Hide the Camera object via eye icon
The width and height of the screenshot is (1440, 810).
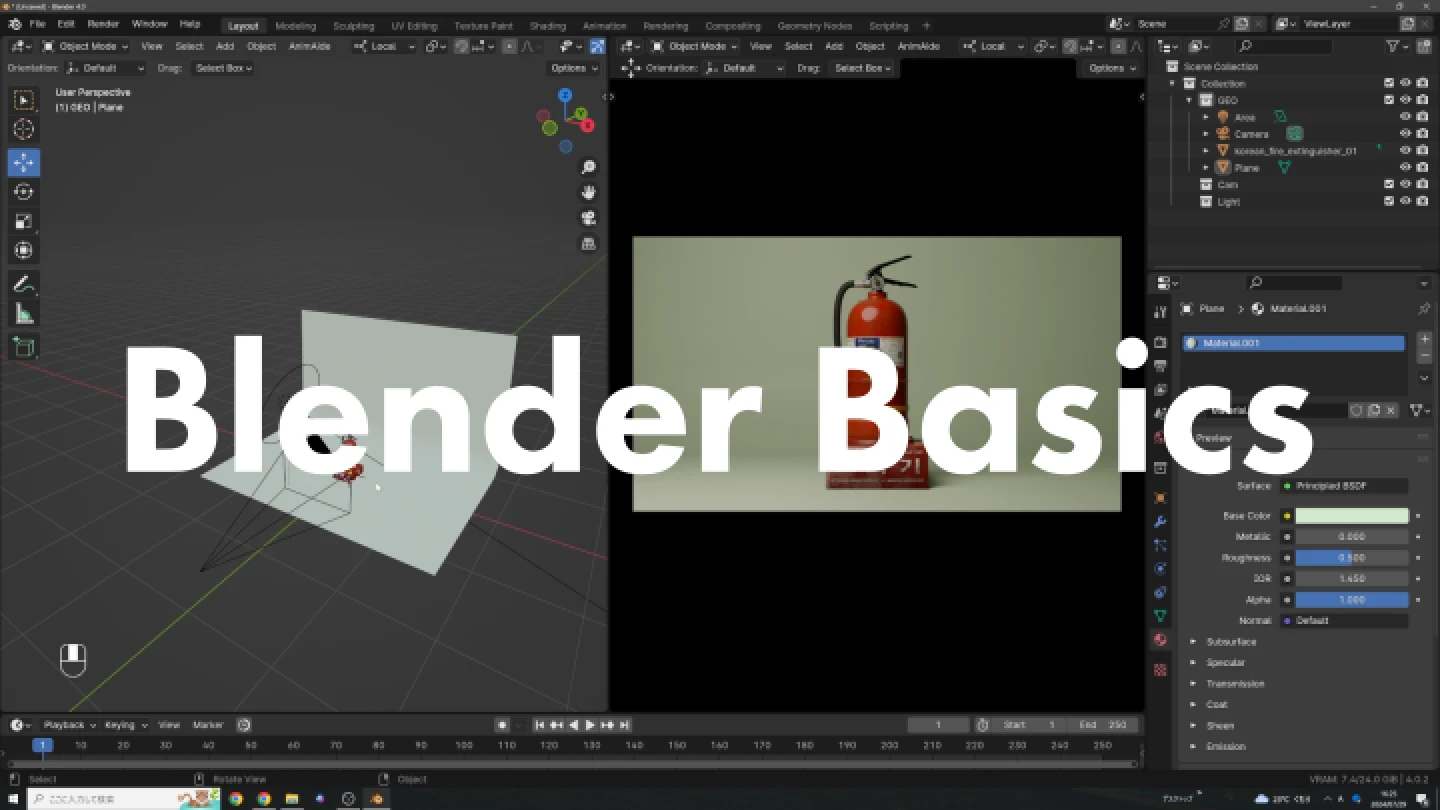point(1405,134)
